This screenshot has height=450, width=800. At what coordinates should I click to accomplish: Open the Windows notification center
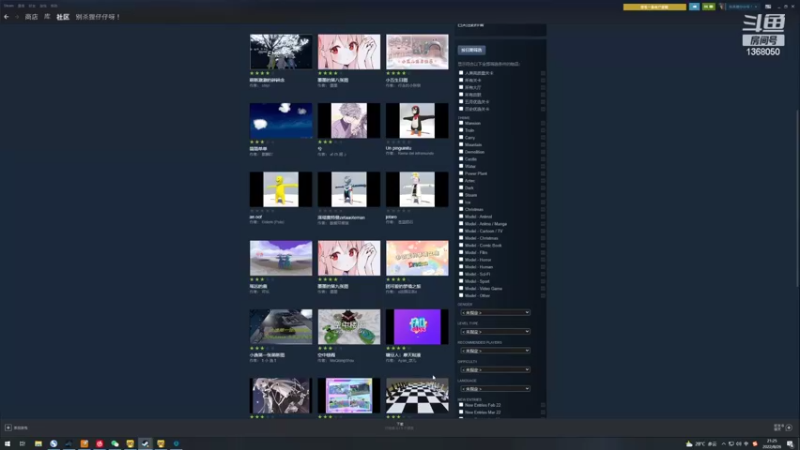pos(790,444)
